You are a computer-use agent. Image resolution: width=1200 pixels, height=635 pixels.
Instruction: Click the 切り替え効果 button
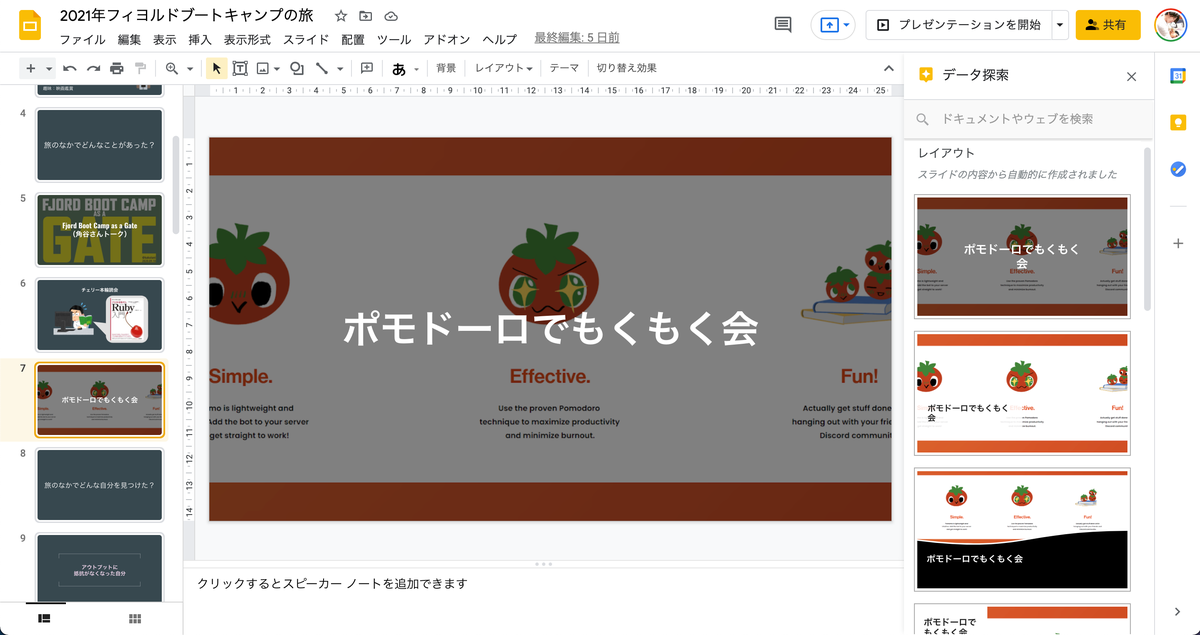point(627,68)
